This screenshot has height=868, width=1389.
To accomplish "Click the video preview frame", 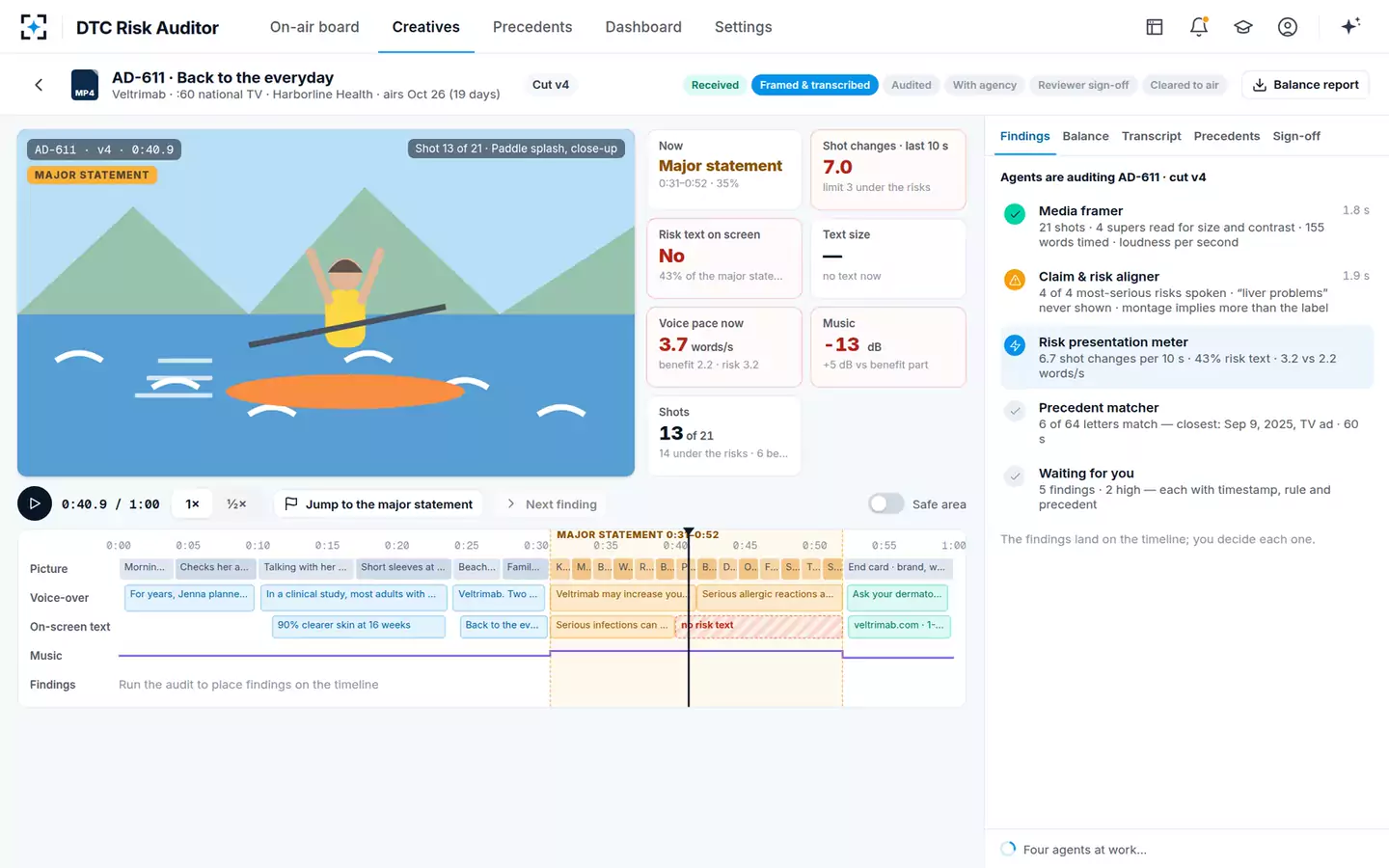I will (x=326, y=303).
